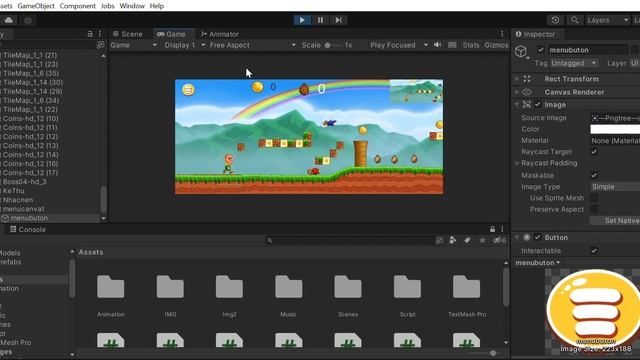Toggle the Preserve Aspect checkbox

(594, 209)
